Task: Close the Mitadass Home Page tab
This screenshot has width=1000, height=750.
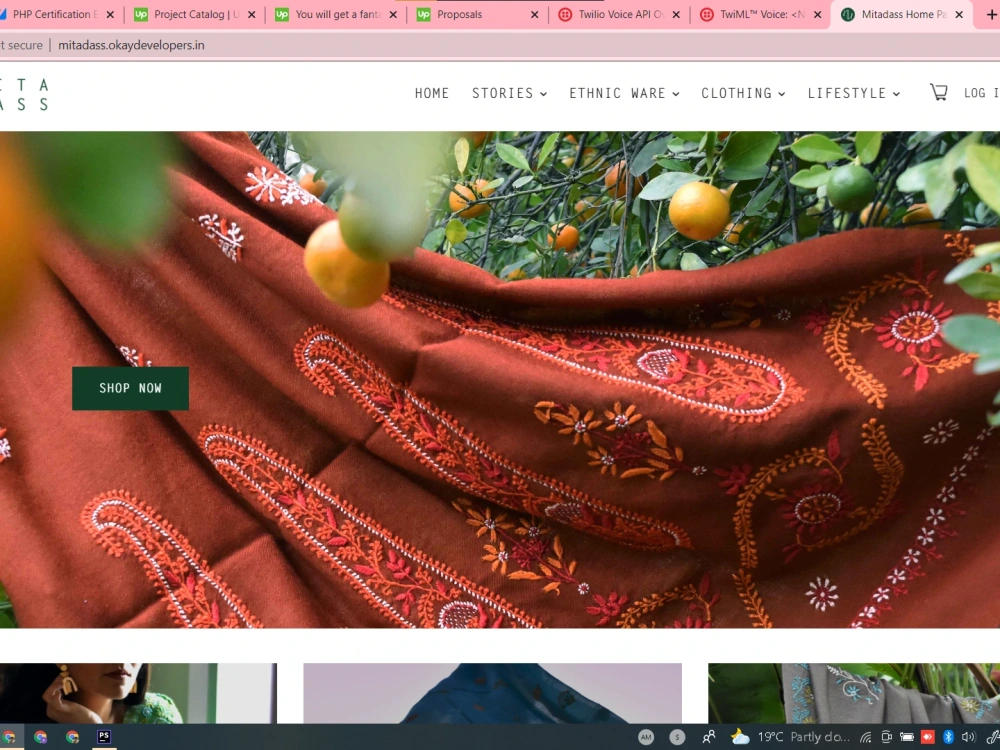Action: (x=959, y=14)
